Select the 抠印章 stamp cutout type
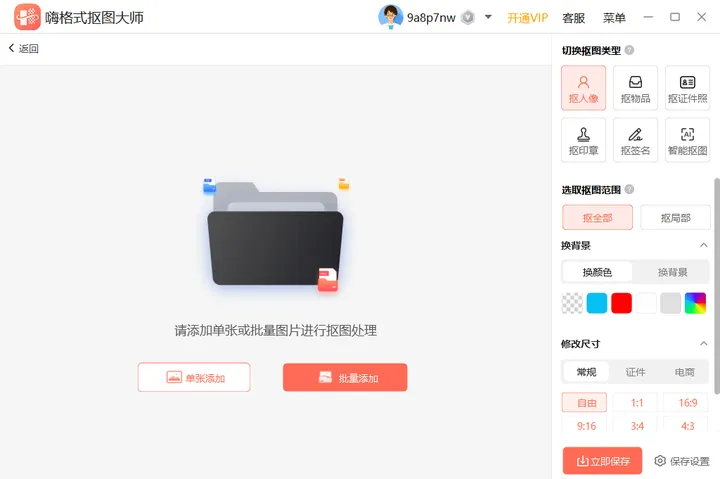Viewport: 720px width, 479px height. pyautogui.click(x=583, y=140)
